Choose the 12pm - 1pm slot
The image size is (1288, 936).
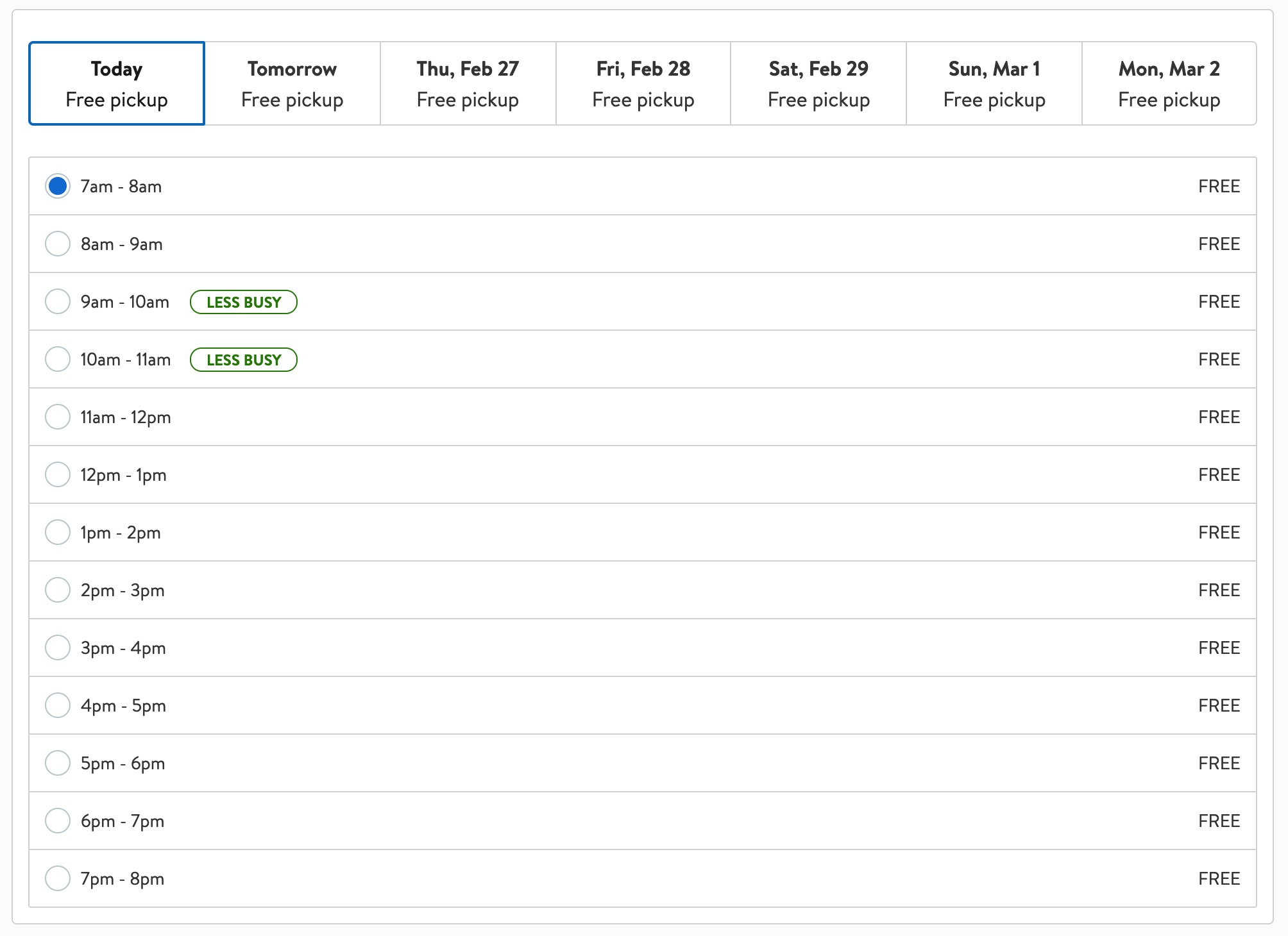tap(58, 475)
